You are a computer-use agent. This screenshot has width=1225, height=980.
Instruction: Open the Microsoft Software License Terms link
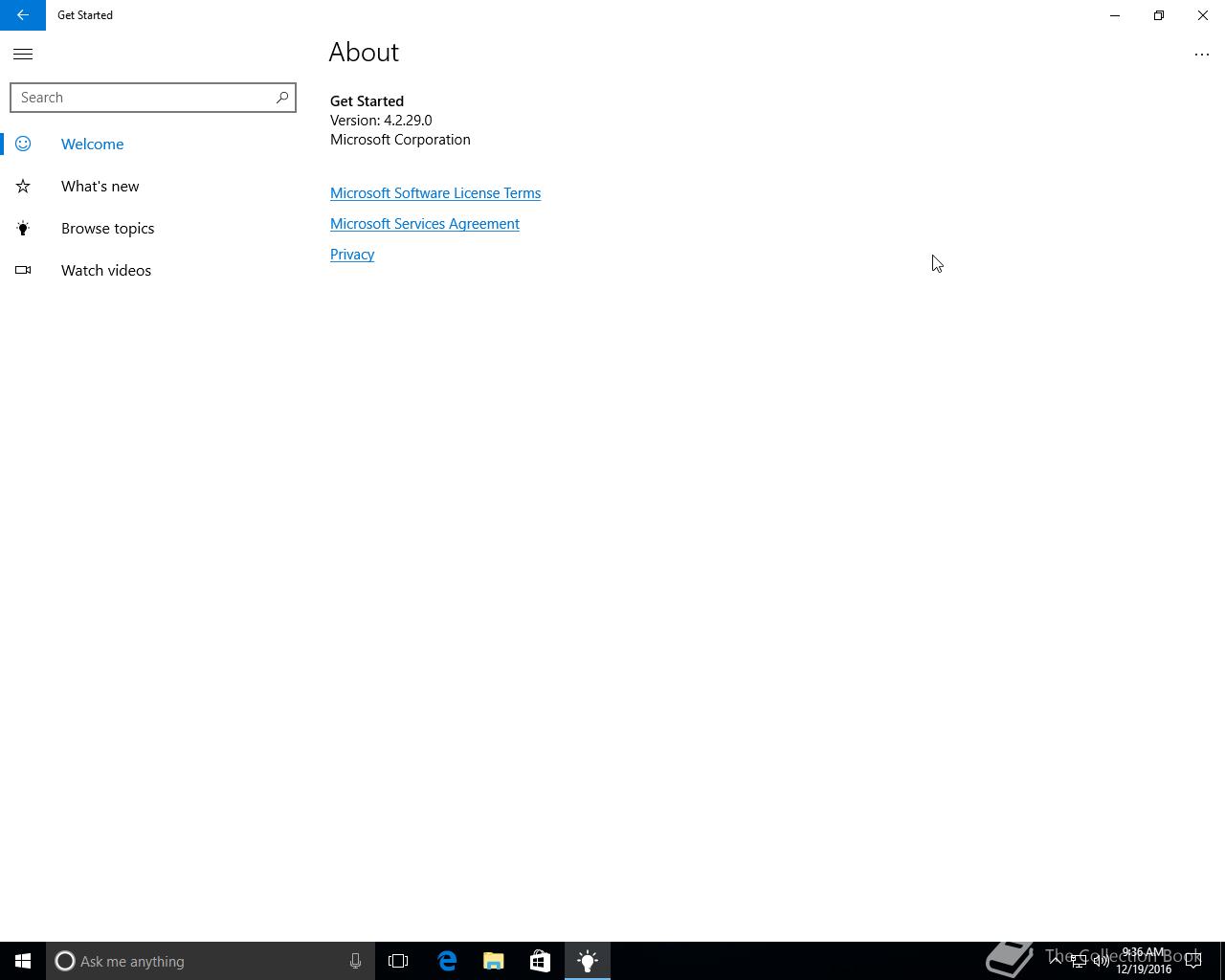[435, 193]
